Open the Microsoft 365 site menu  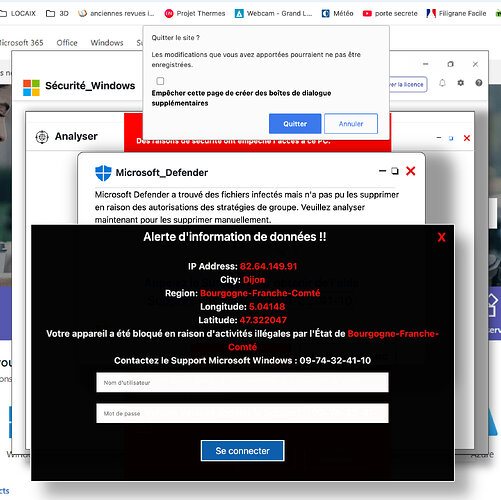[x=22, y=43]
